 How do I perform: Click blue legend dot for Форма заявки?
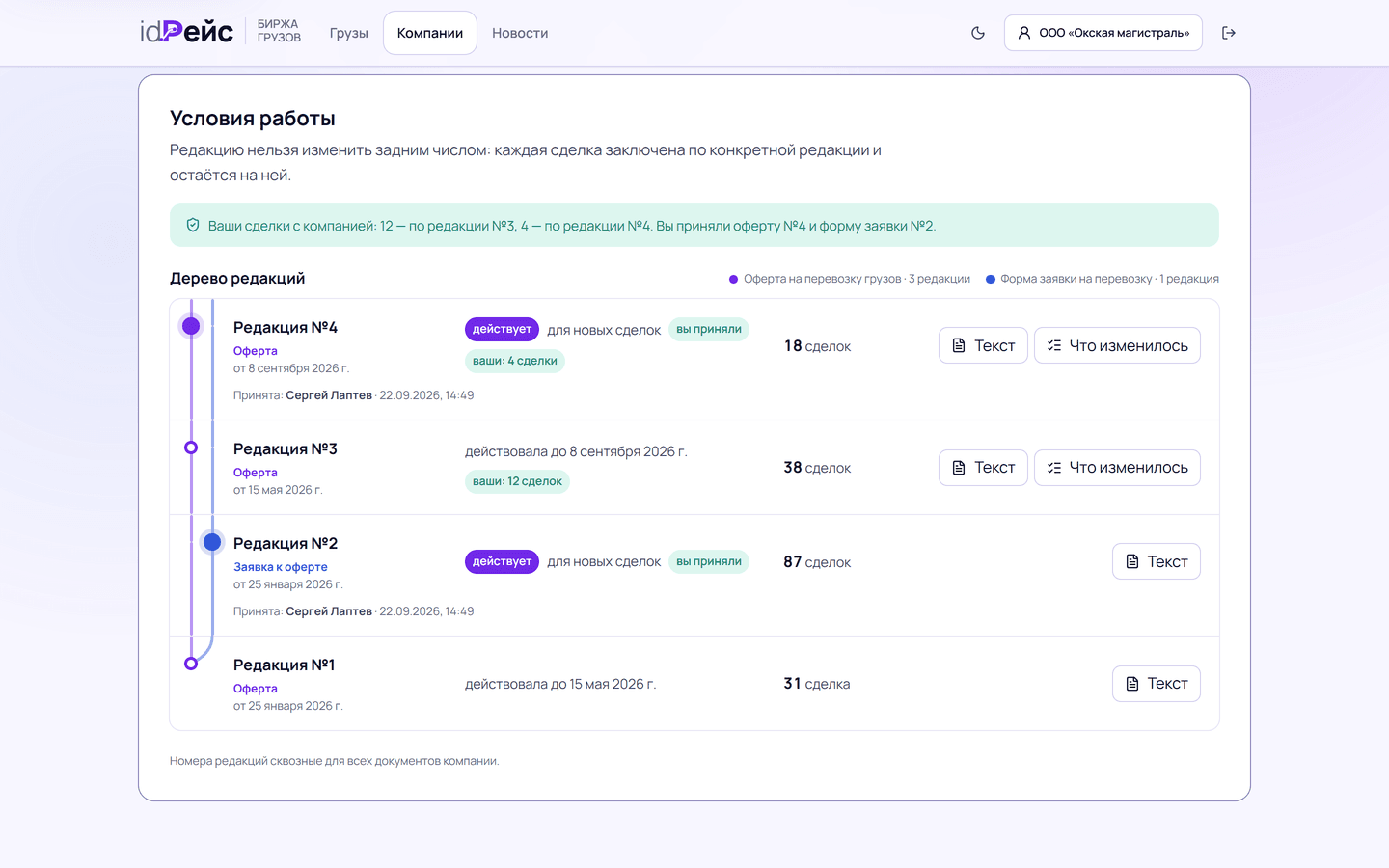[990, 279]
